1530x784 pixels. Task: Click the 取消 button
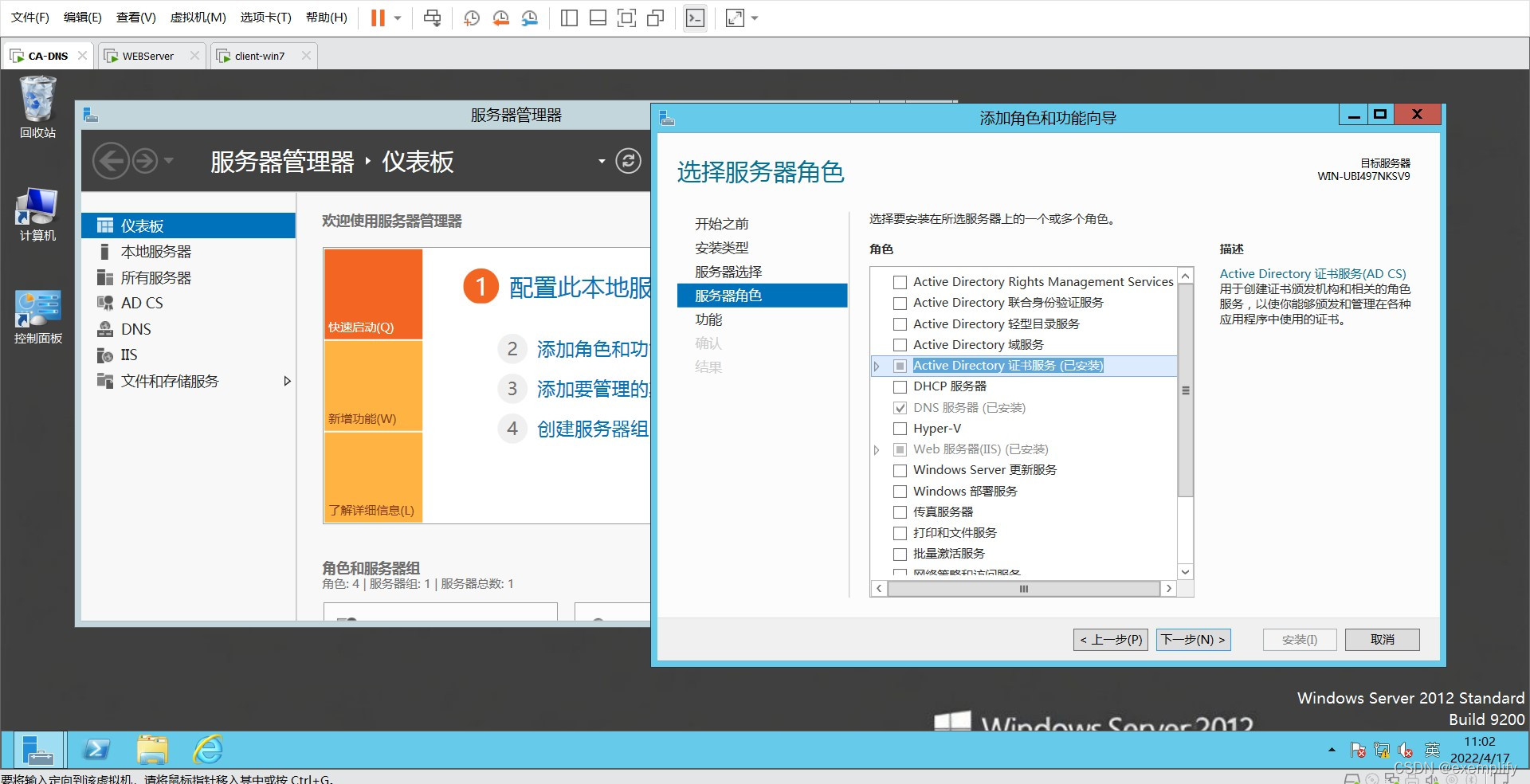(1382, 640)
